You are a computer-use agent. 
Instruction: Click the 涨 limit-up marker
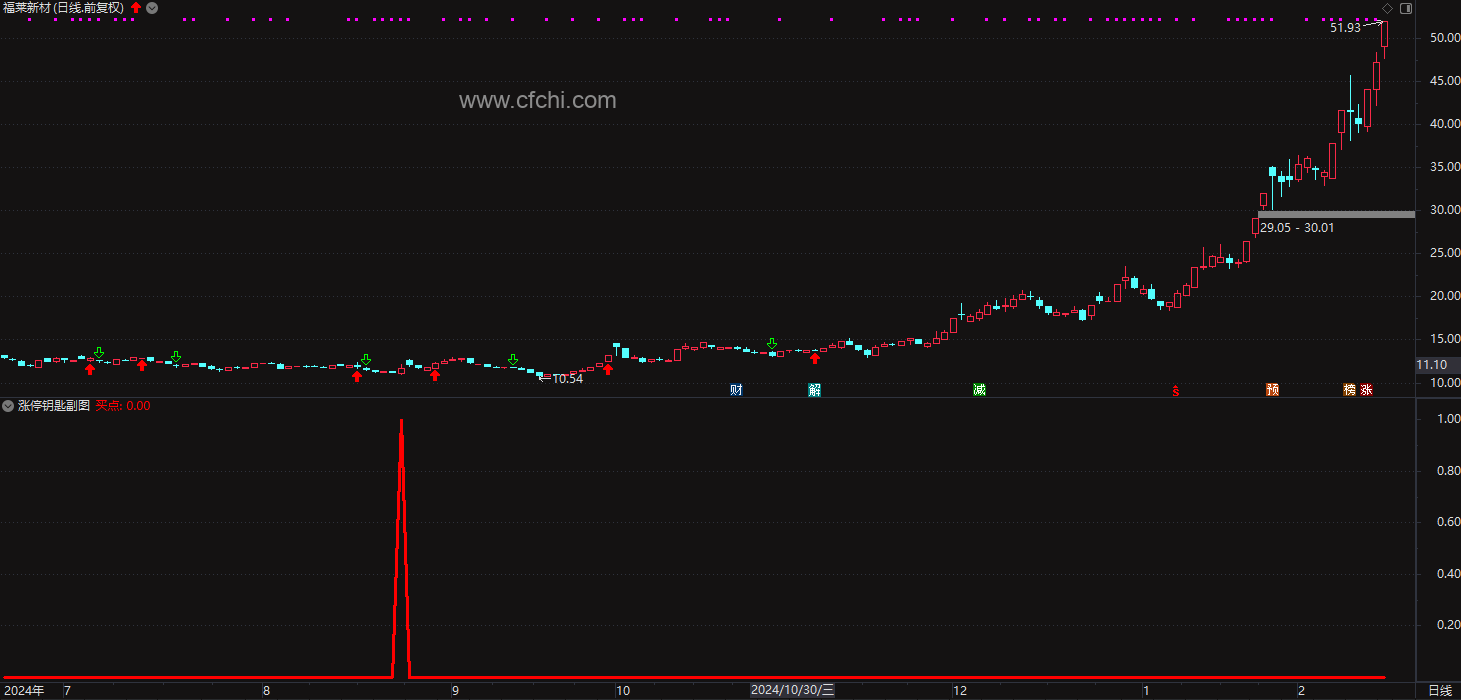click(x=1366, y=390)
